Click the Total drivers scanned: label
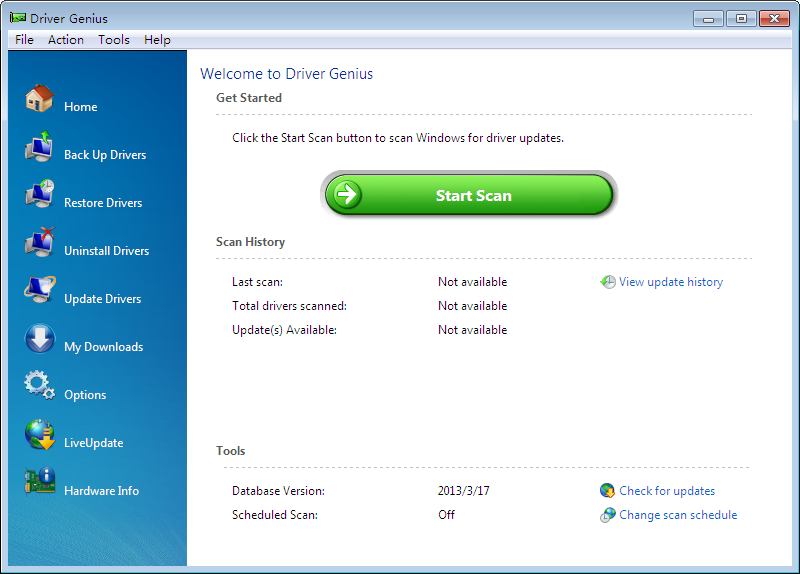This screenshot has width=800, height=574. pos(289,306)
